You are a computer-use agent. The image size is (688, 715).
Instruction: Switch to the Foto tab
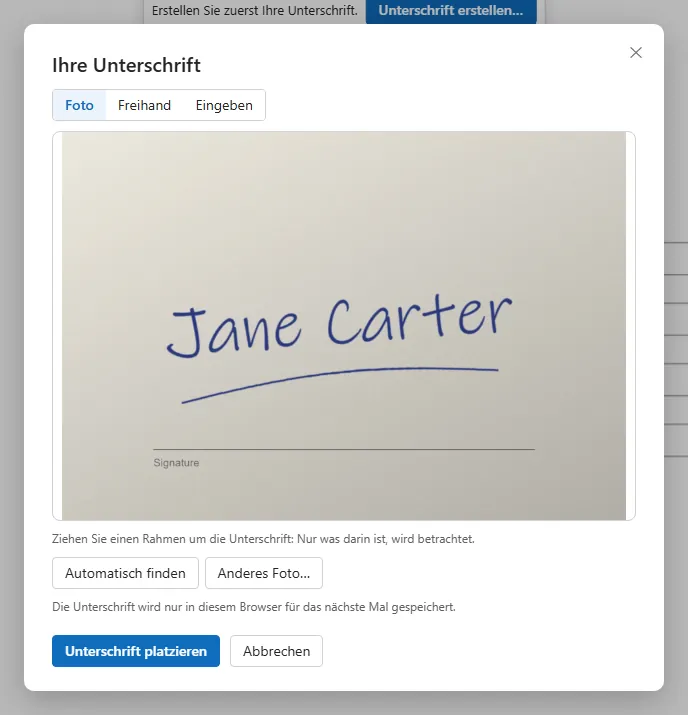(79, 105)
